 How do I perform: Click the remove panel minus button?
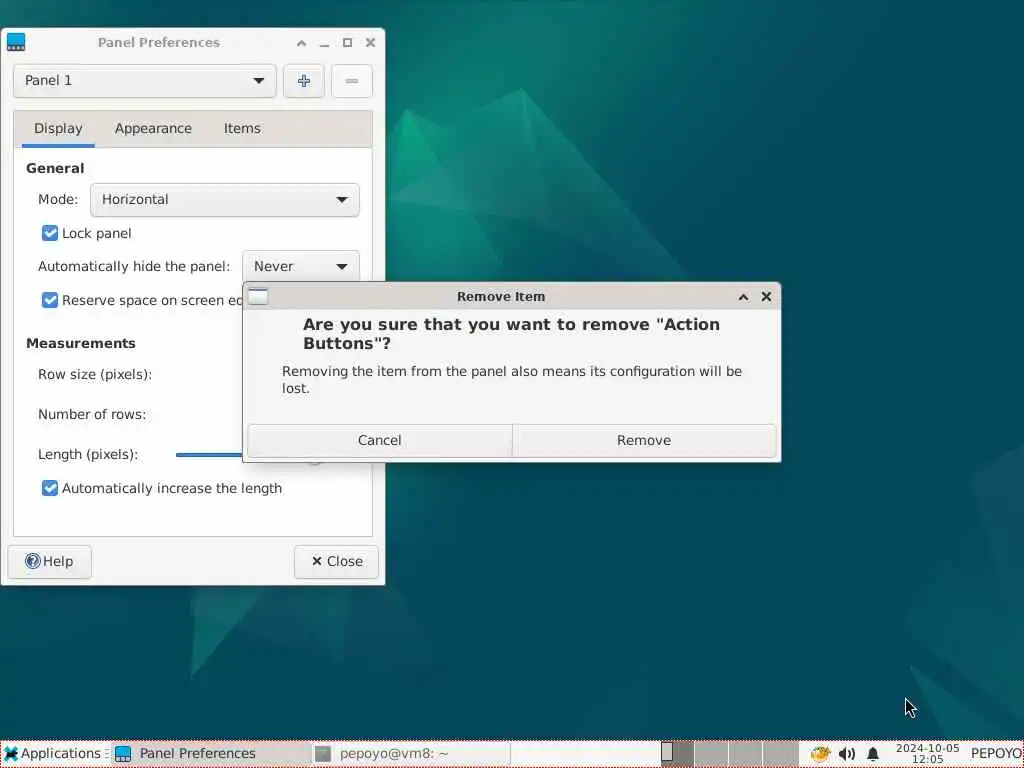(x=351, y=81)
